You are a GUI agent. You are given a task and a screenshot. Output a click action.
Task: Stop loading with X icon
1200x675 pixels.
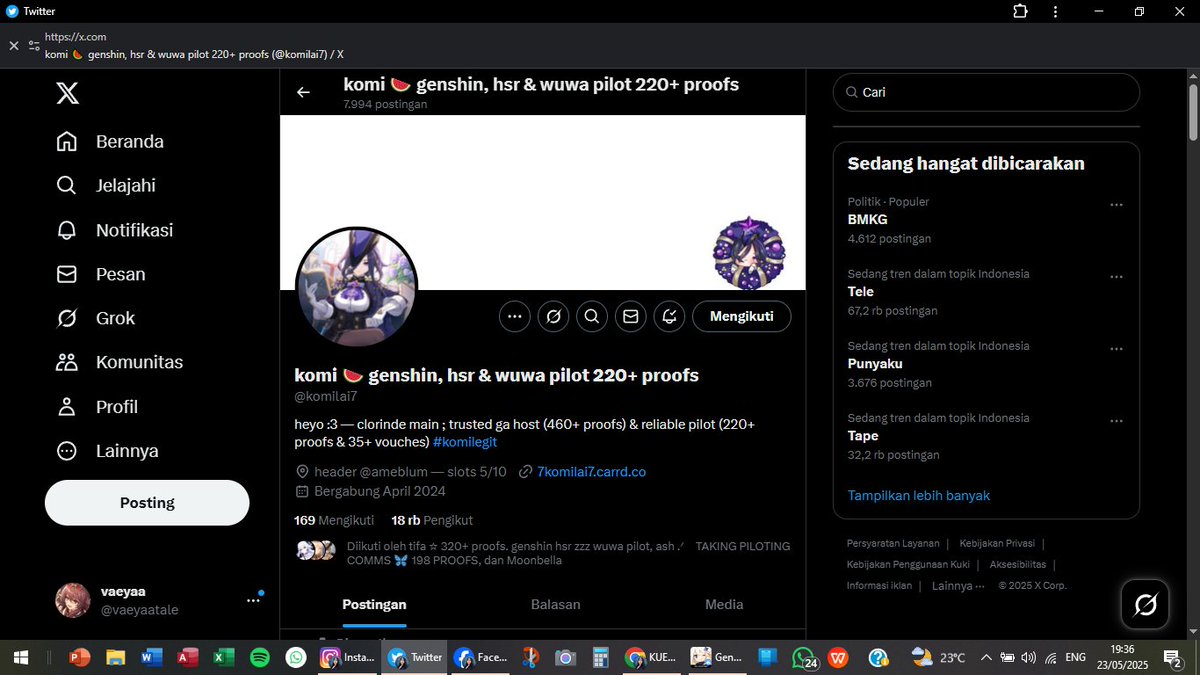13,46
